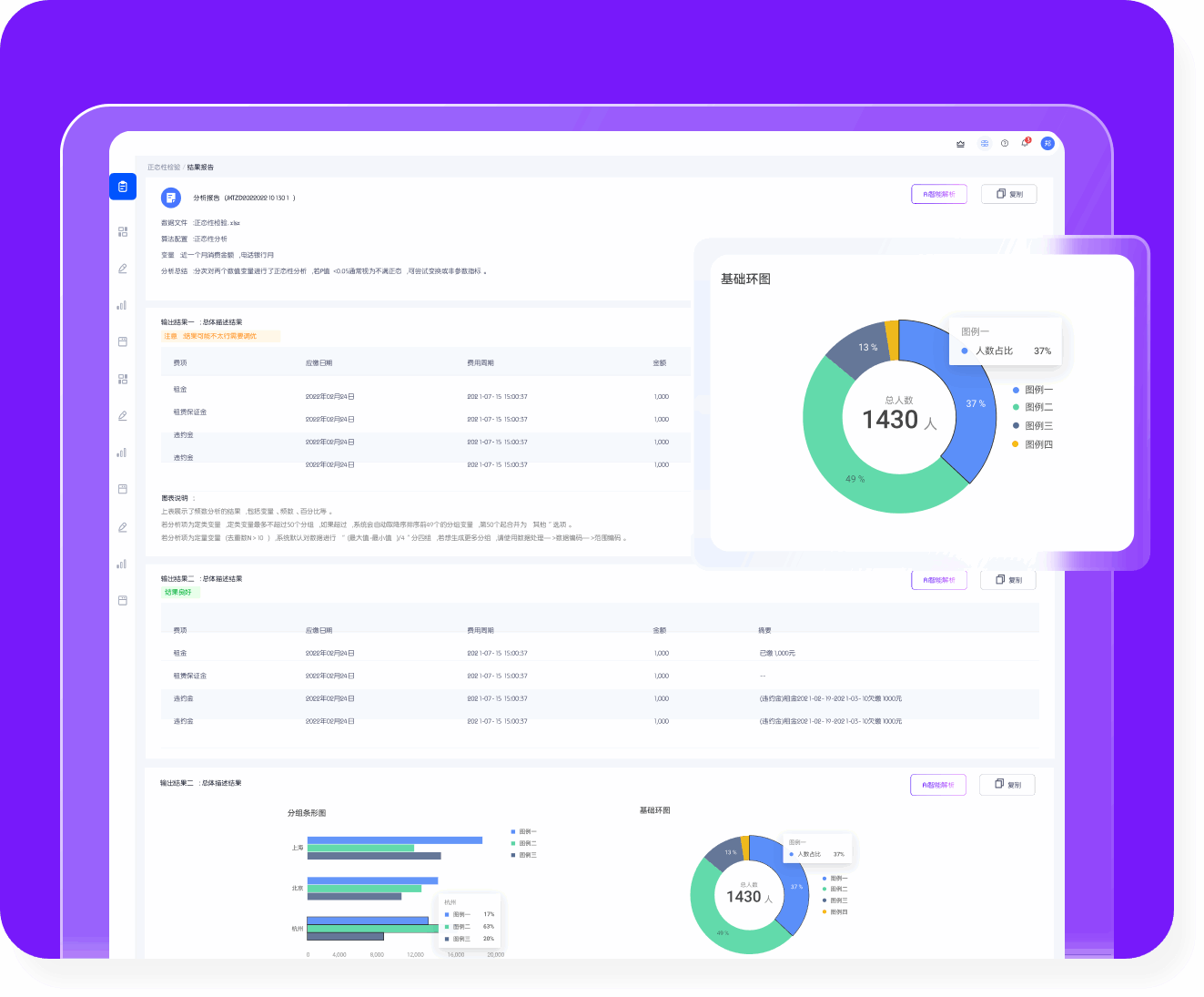Image resolution: width=1204 pixels, height=997 pixels.
Task: Open help via the question mark icon
Action: [1005, 144]
